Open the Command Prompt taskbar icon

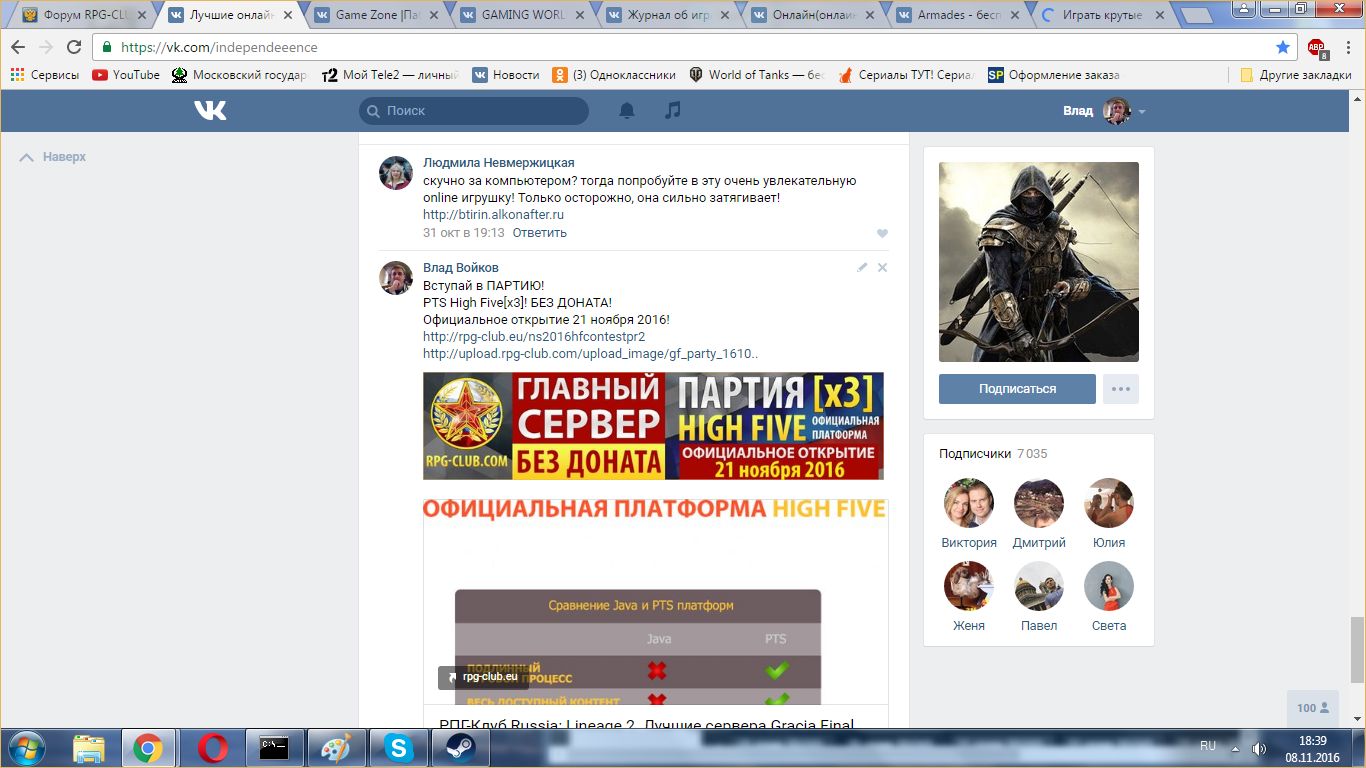[x=274, y=748]
